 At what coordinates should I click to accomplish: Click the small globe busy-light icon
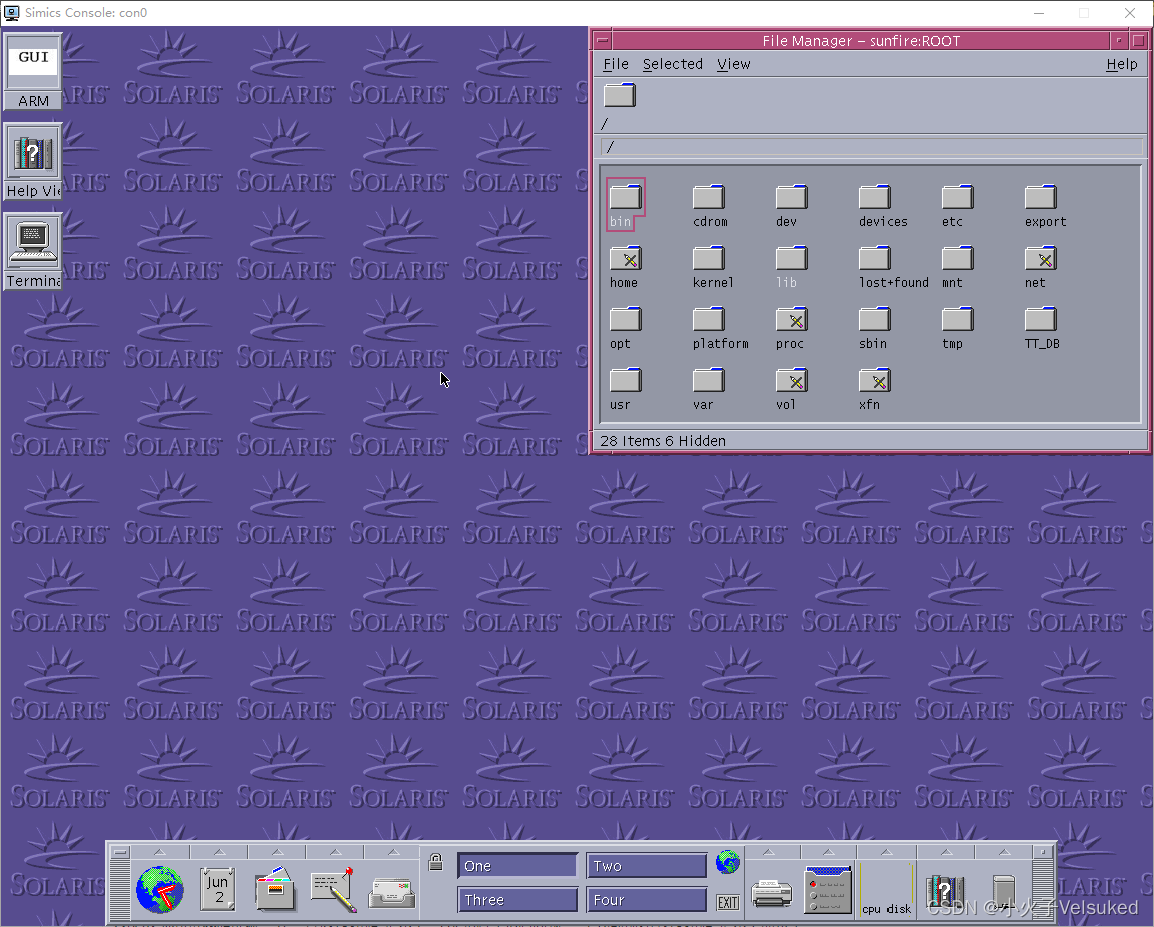727,862
